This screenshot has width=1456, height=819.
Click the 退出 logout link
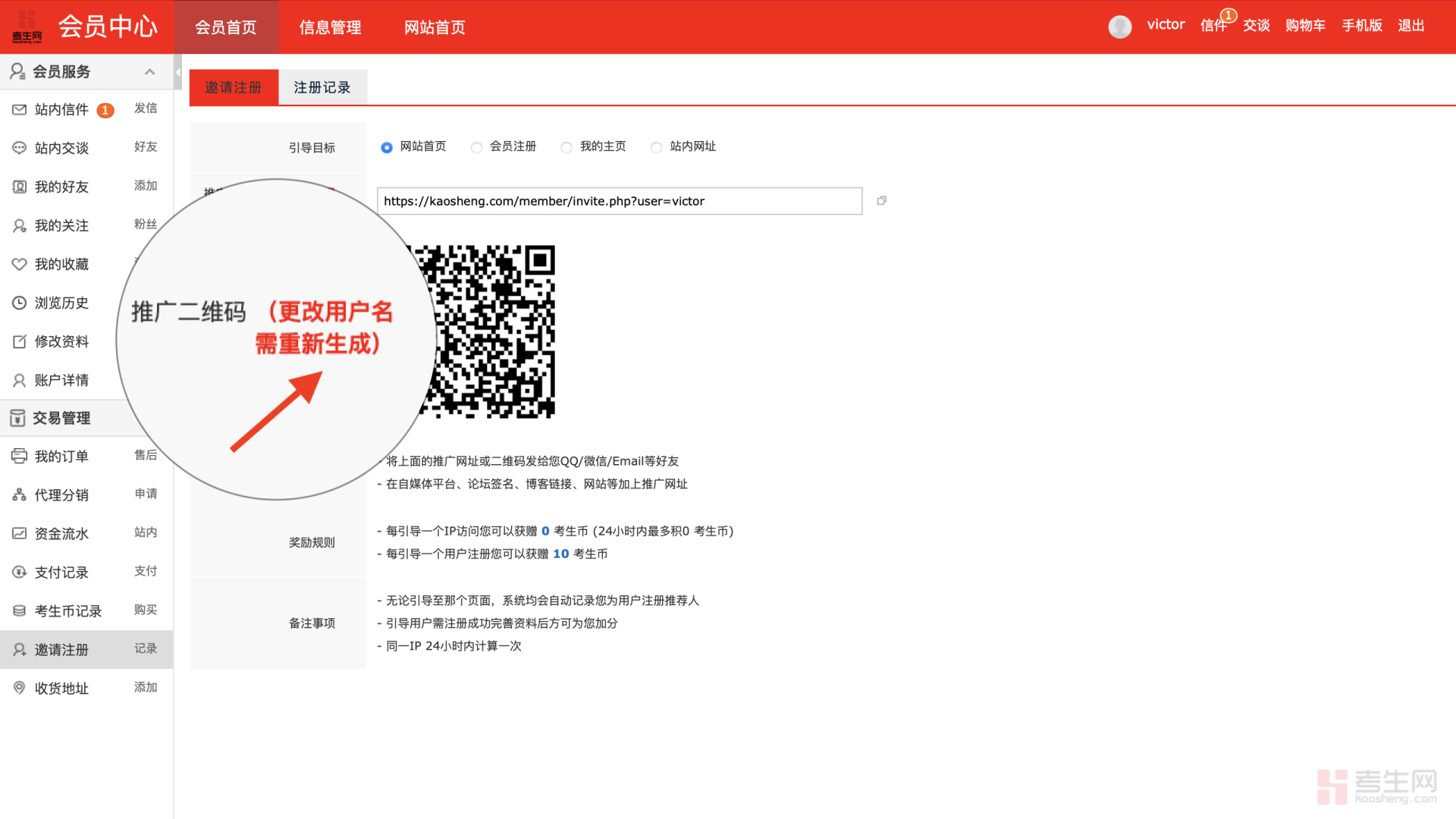click(x=1410, y=25)
